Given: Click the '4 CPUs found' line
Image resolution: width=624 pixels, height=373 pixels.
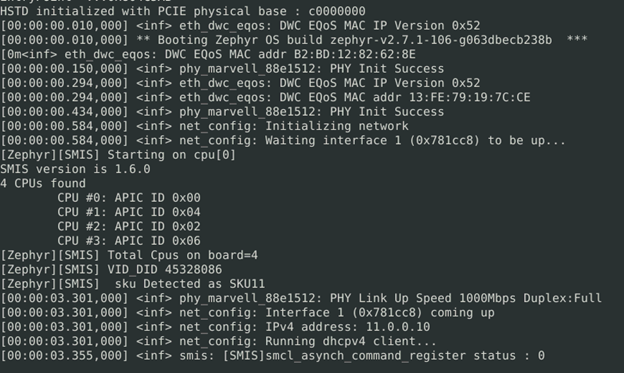Looking at the screenshot, I should pyautogui.click(x=43, y=184).
